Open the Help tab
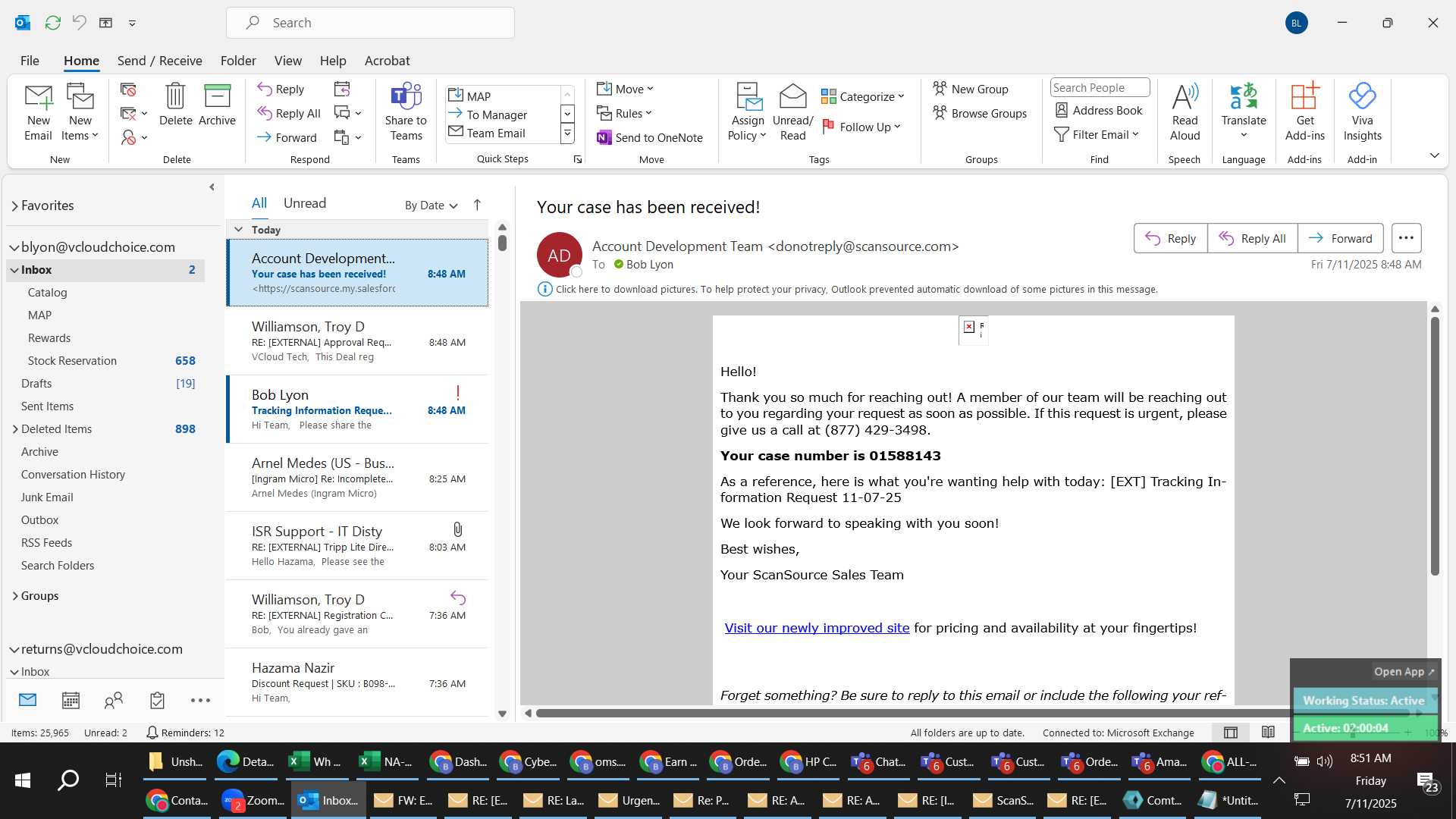The image size is (1456, 819). (333, 61)
